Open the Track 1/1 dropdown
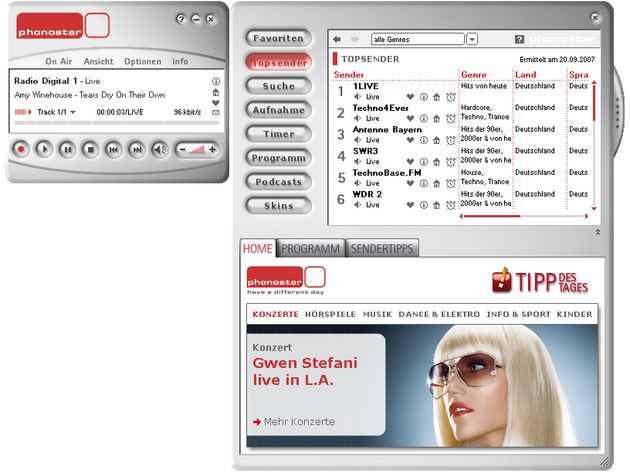This screenshot has width=630, height=472. coord(73,112)
